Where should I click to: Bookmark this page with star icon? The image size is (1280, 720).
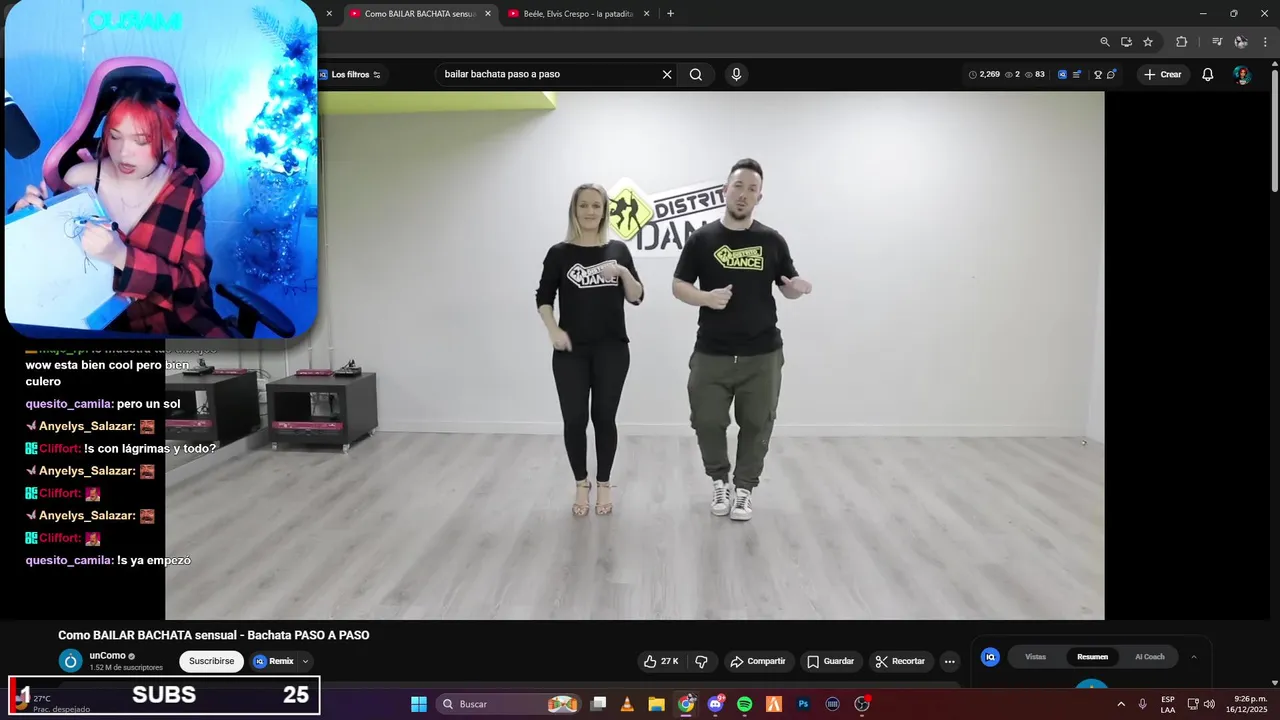click(x=1148, y=42)
